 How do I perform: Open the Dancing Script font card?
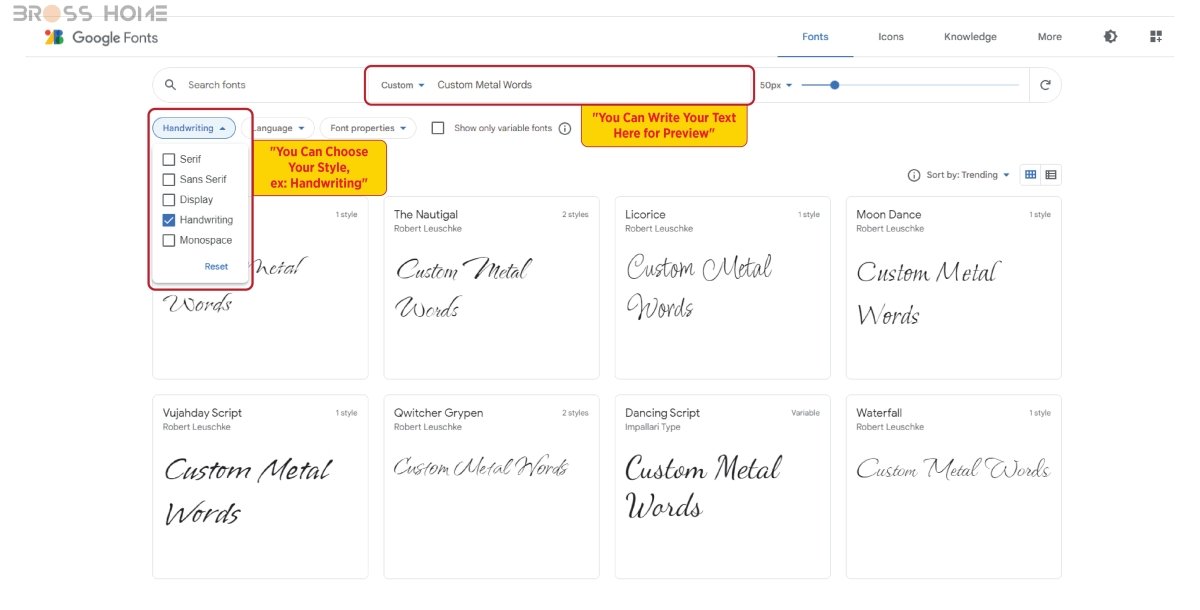click(722, 486)
